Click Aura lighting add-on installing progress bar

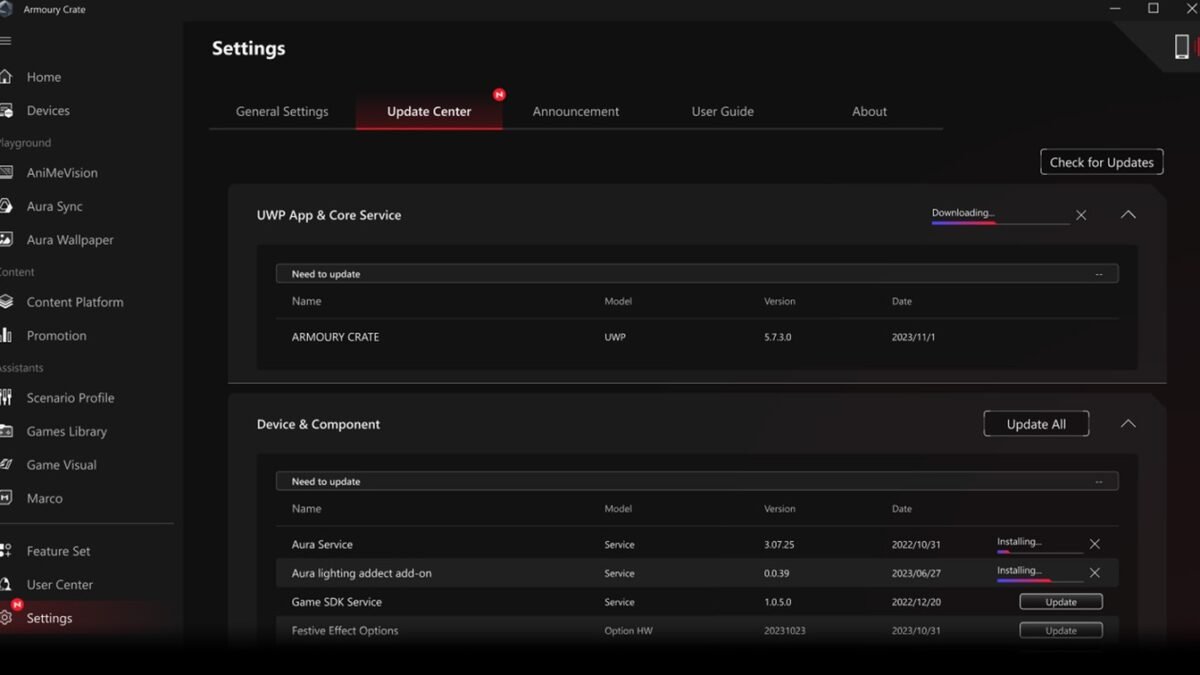[x=1040, y=580]
